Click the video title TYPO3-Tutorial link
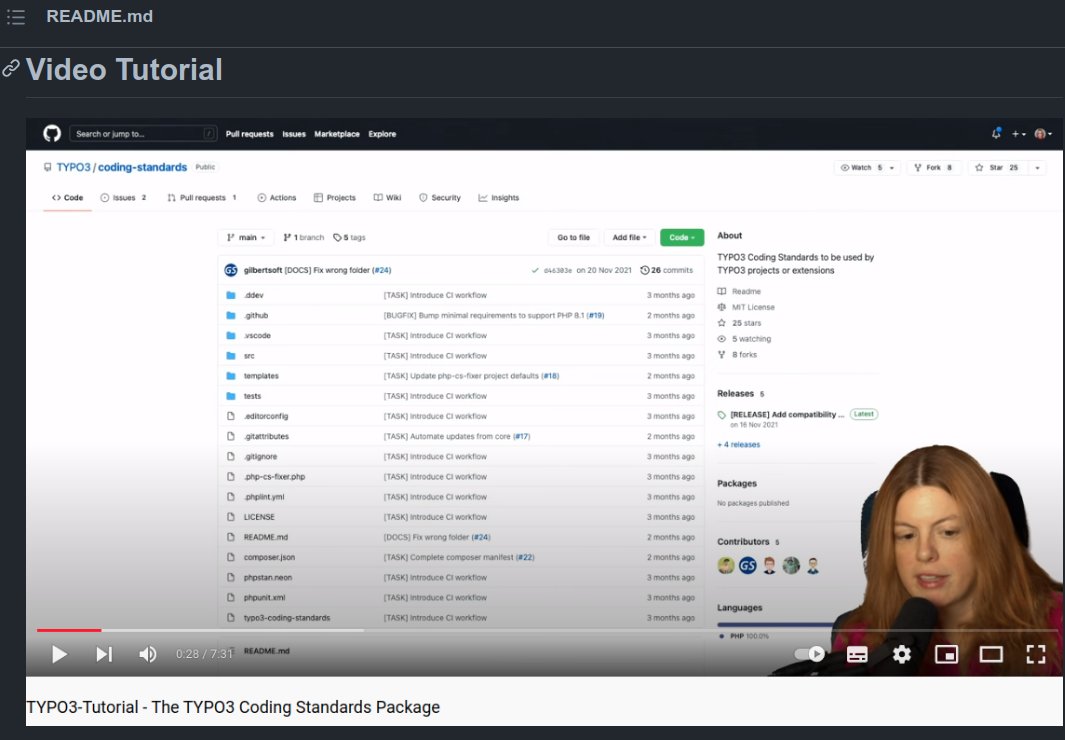Screen dimensions: 1065x740 [233, 707]
